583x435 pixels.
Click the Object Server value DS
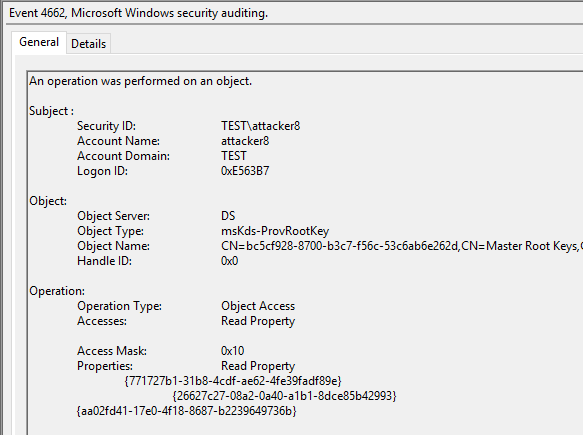tap(228, 216)
